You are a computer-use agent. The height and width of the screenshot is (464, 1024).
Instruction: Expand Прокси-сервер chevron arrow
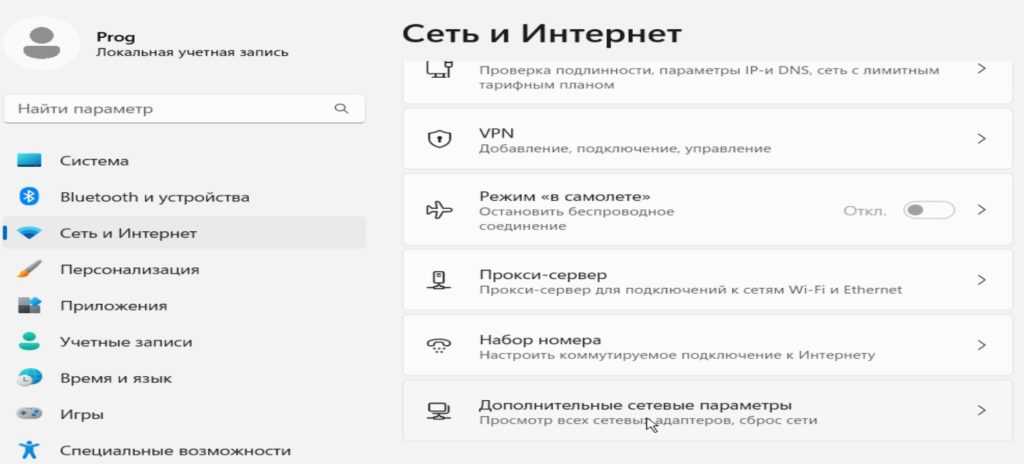tap(981, 280)
